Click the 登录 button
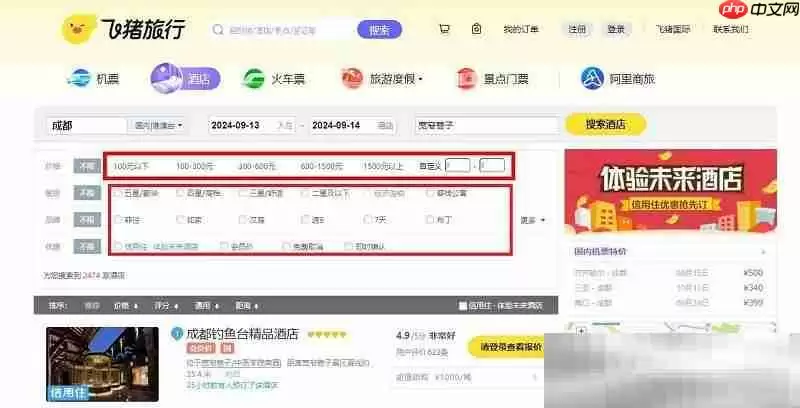The width and height of the screenshot is (800, 408). (616, 30)
